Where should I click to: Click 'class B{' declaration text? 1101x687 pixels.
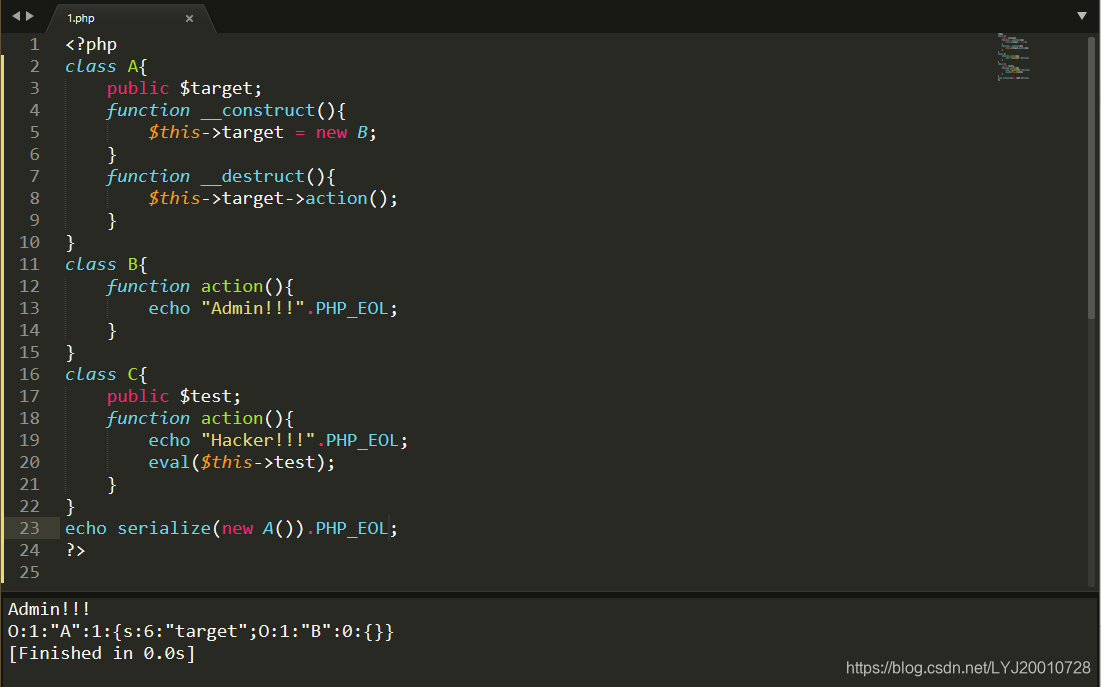(x=106, y=265)
